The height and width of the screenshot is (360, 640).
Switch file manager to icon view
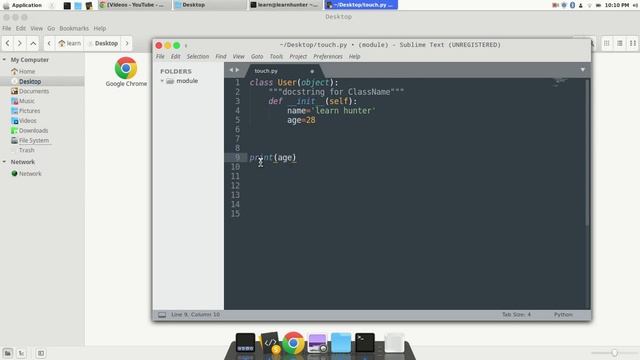[607, 43]
